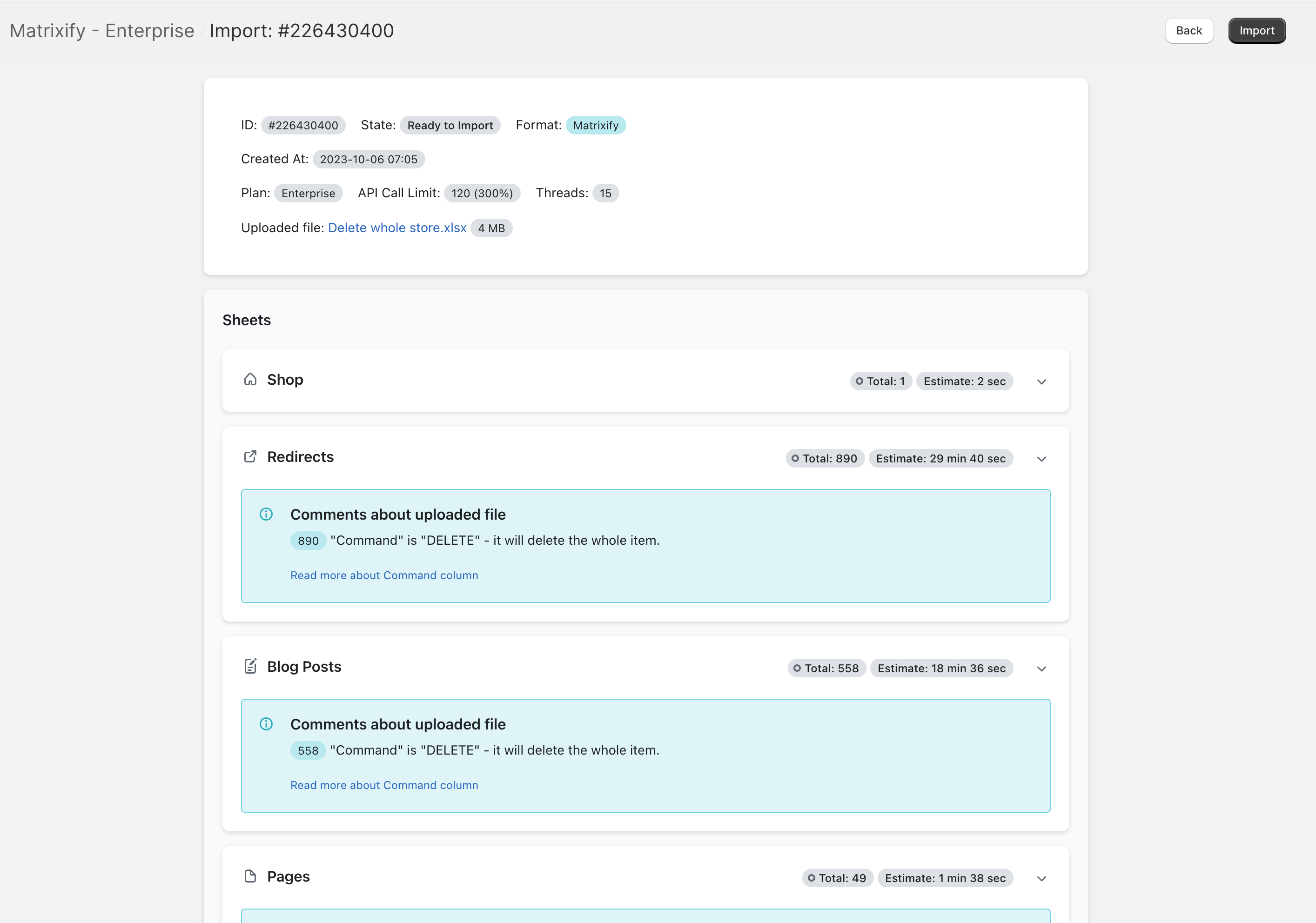Click the Import button

[1256, 30]
